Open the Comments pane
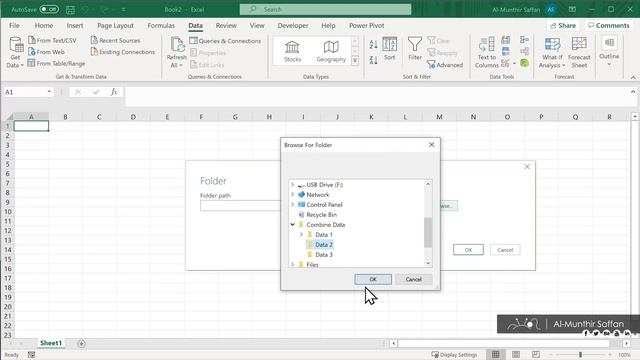Viewport: 640px width, 360px height. 608,25
